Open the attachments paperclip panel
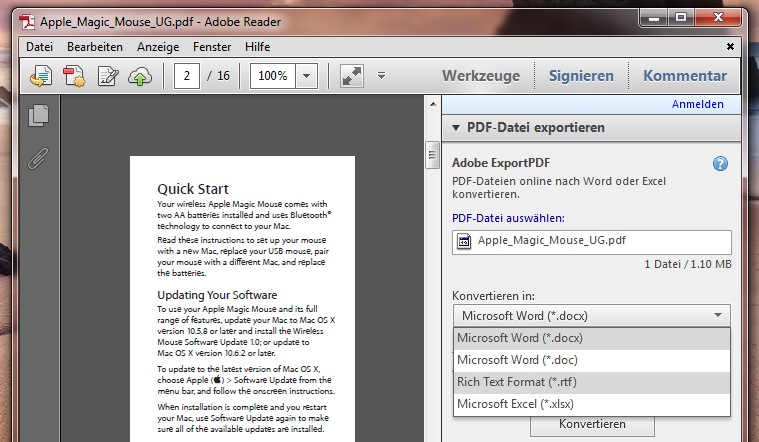 pos(38,158)
